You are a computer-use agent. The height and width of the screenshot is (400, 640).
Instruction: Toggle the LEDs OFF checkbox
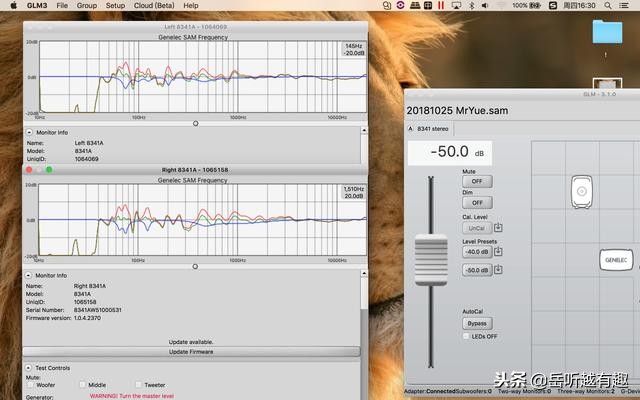[x=466, y=336]
